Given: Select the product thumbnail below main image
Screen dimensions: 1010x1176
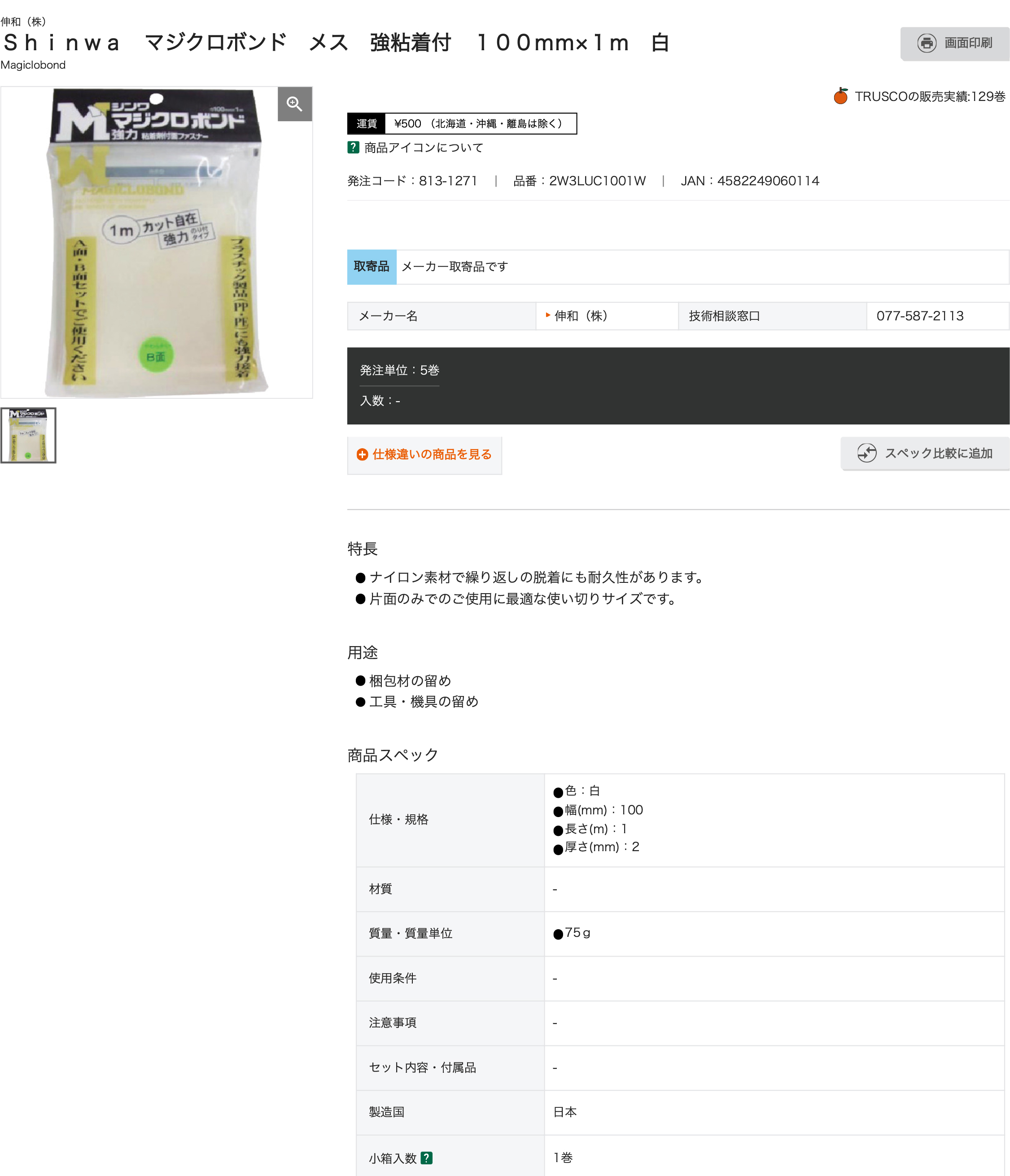Looking at the screenshot, I should pyautogui.click(x=28, y=435).
